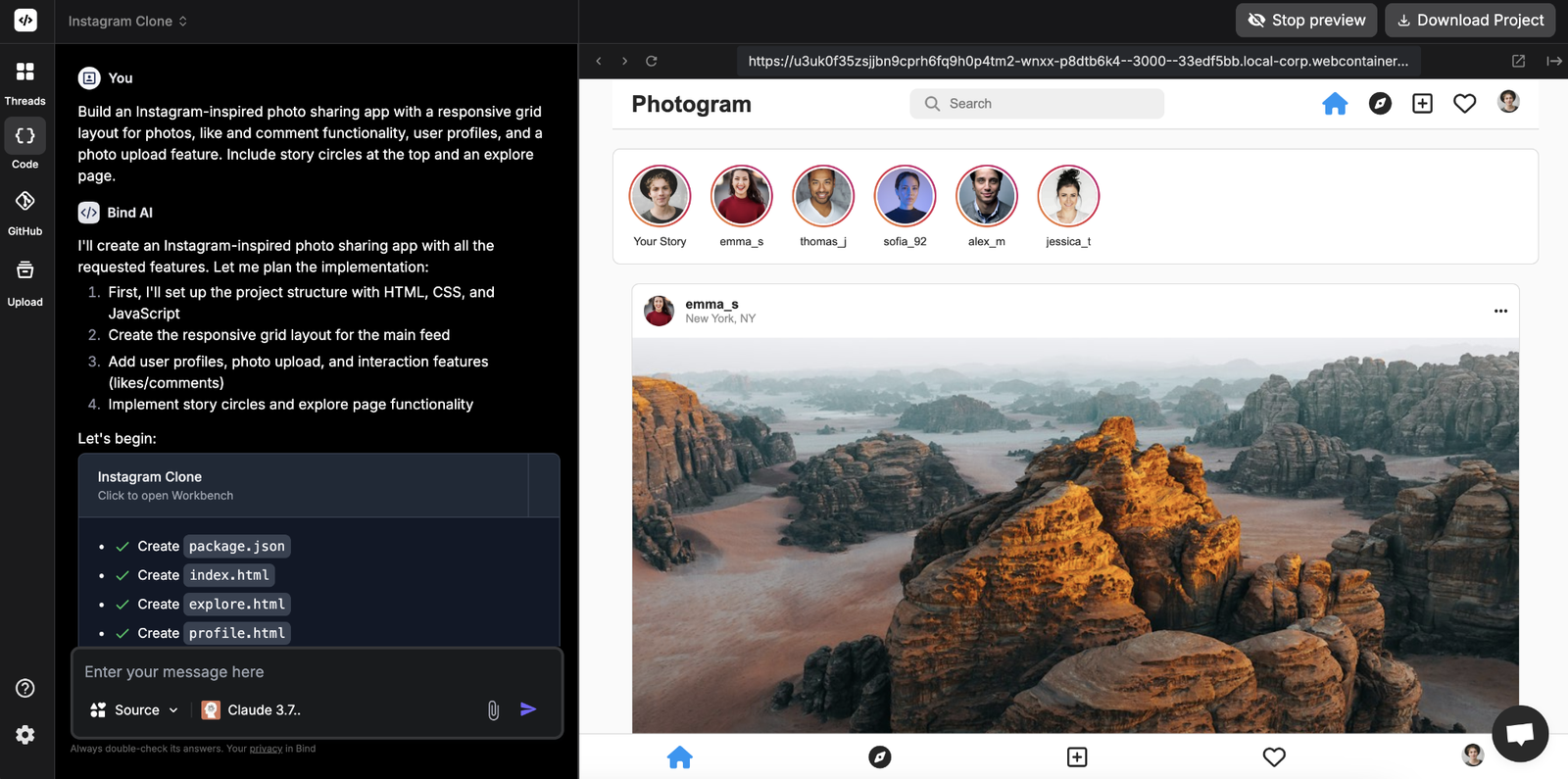This screenshot has height=779, width=1568.
Task: Click the new post plus icon in header
Action: coord(1422,103)
